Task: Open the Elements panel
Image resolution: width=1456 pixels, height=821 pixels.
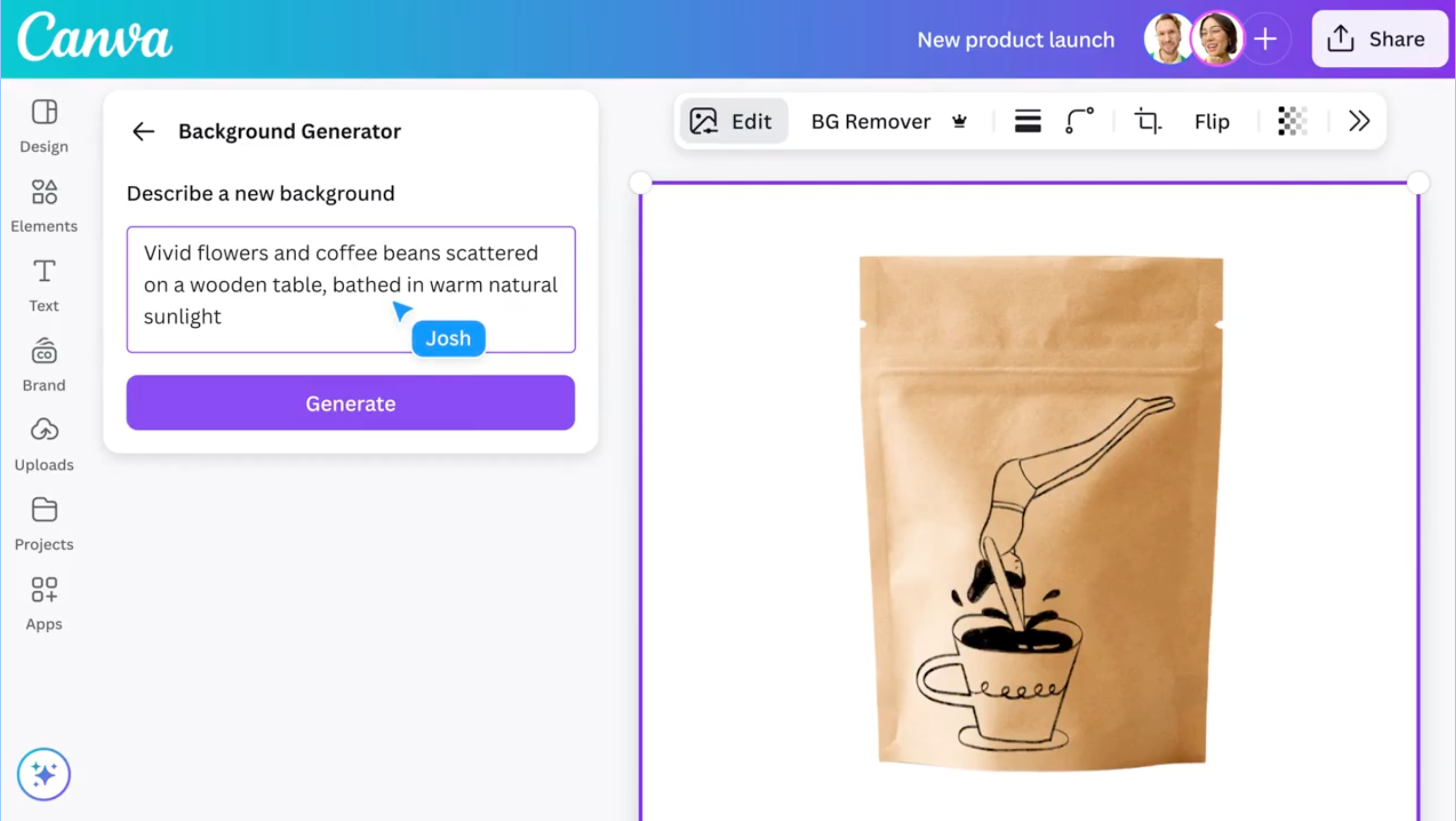Action: pos(44,206)
